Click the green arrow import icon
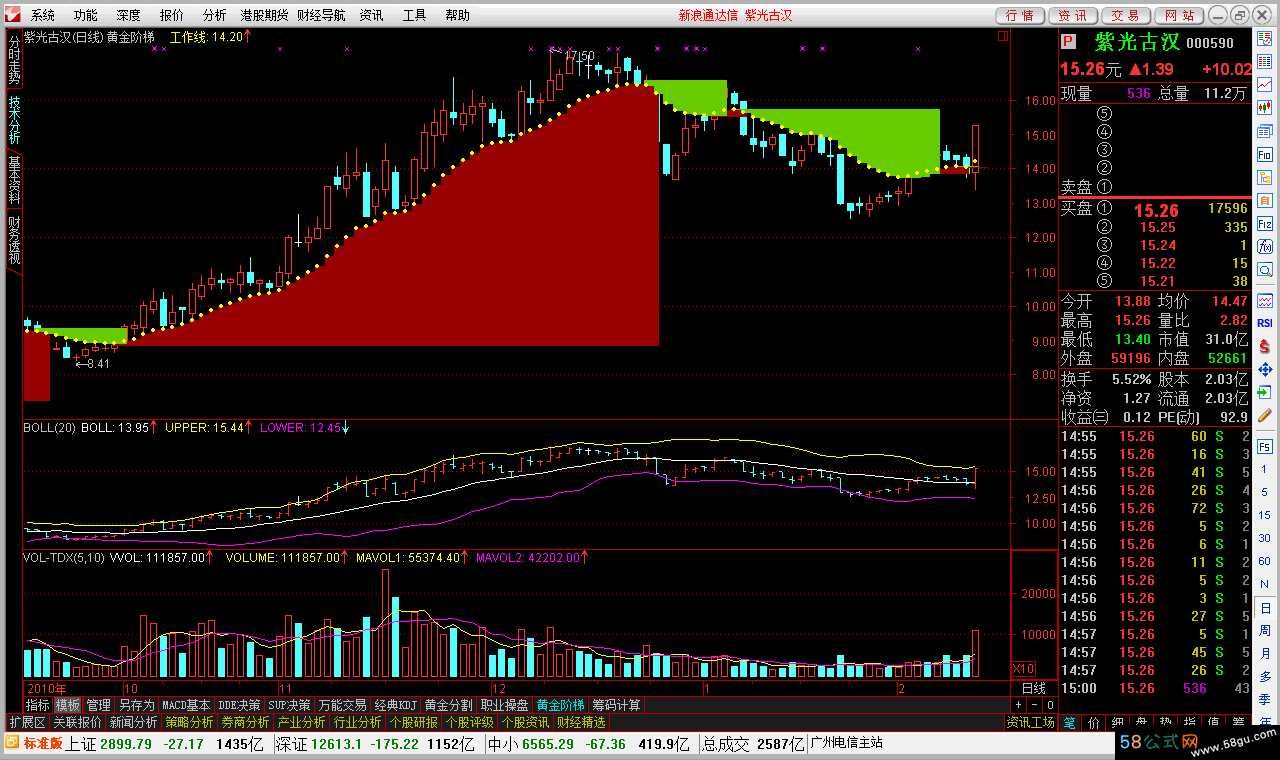 coord(1265,392)
